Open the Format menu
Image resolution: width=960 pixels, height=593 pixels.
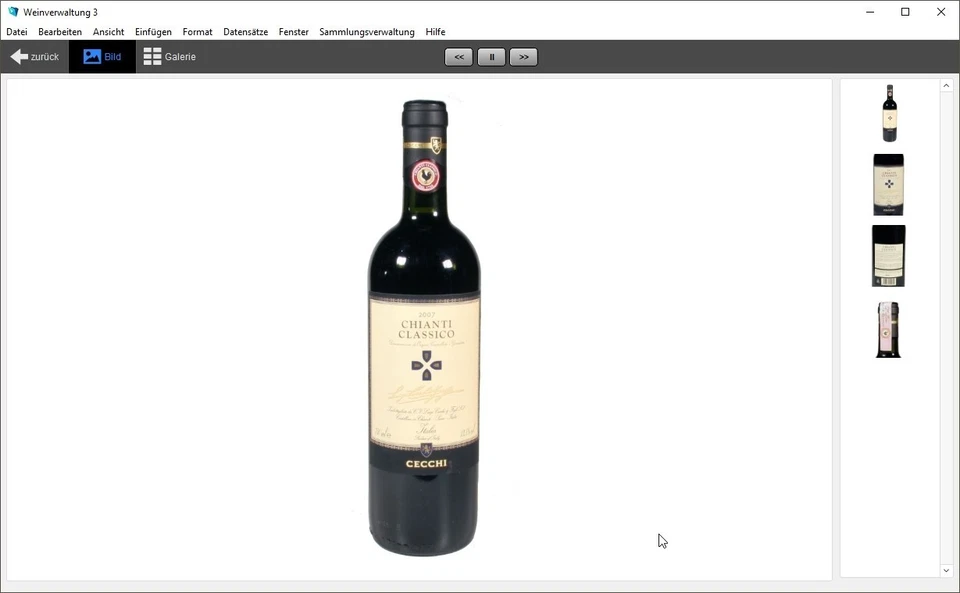[x=197, y=31]
